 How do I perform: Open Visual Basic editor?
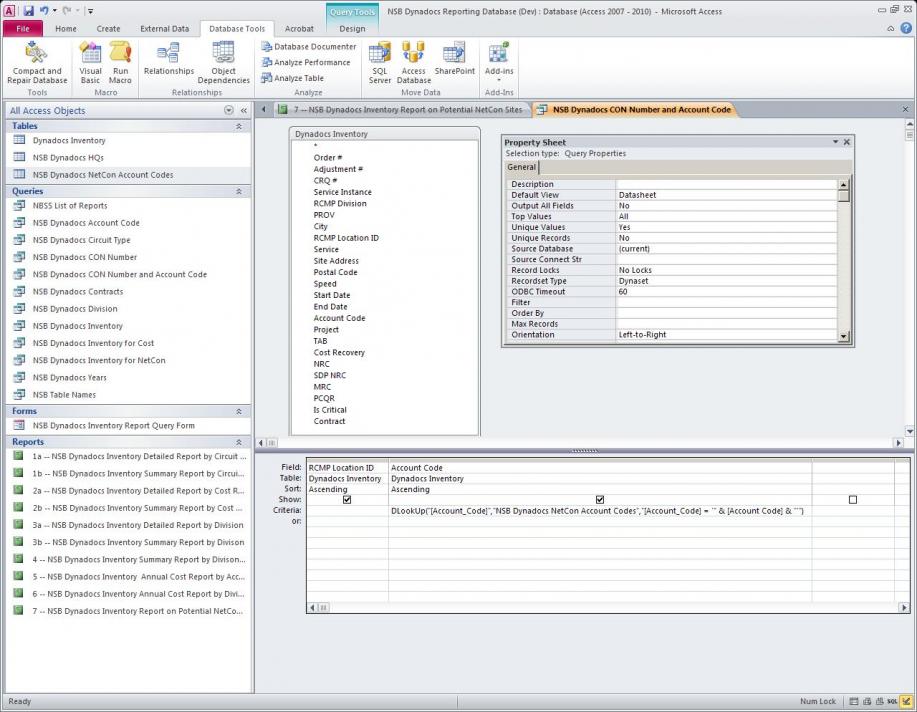tap(91, 62)
